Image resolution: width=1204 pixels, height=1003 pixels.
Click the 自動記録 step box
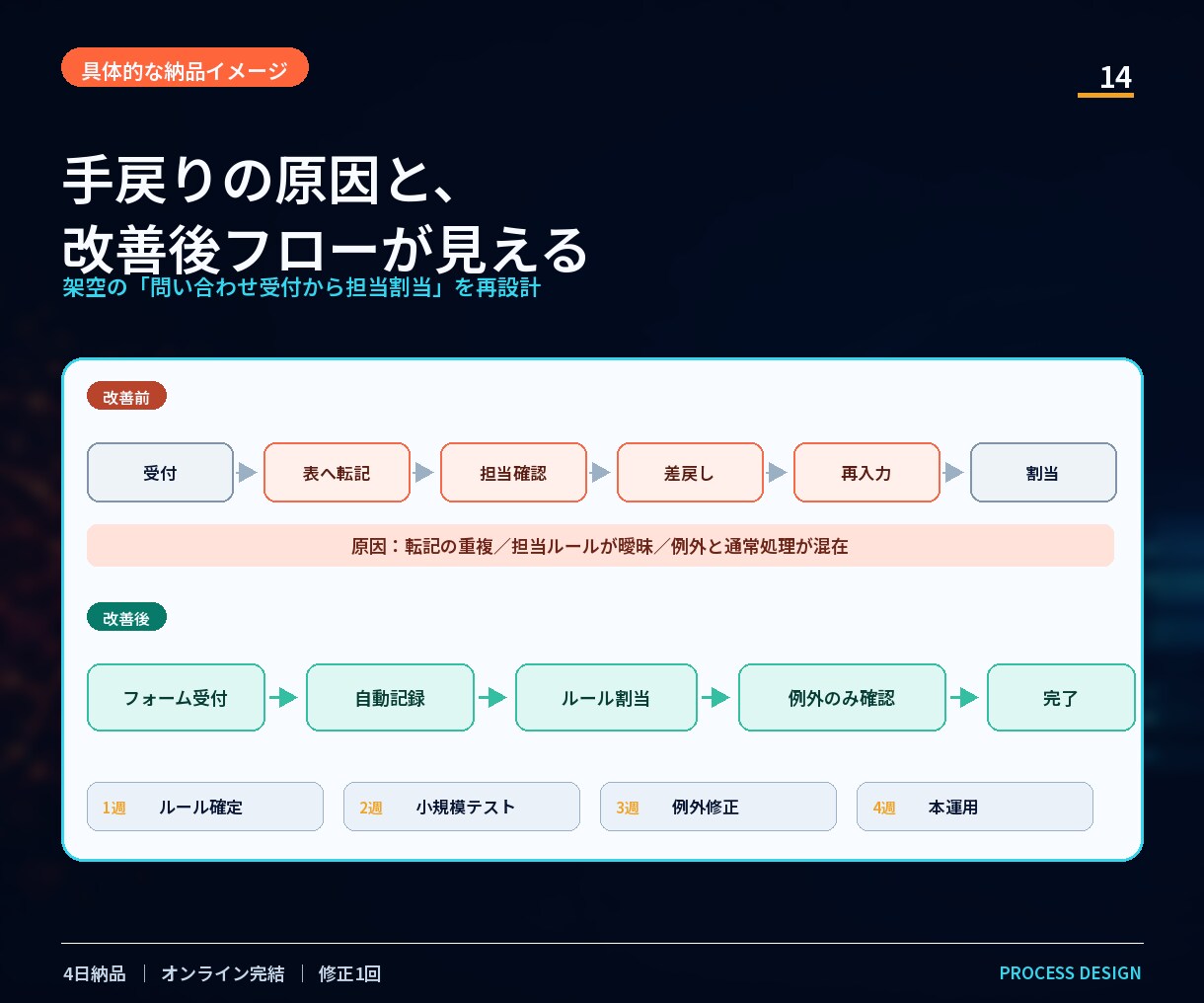click(390, 698)
